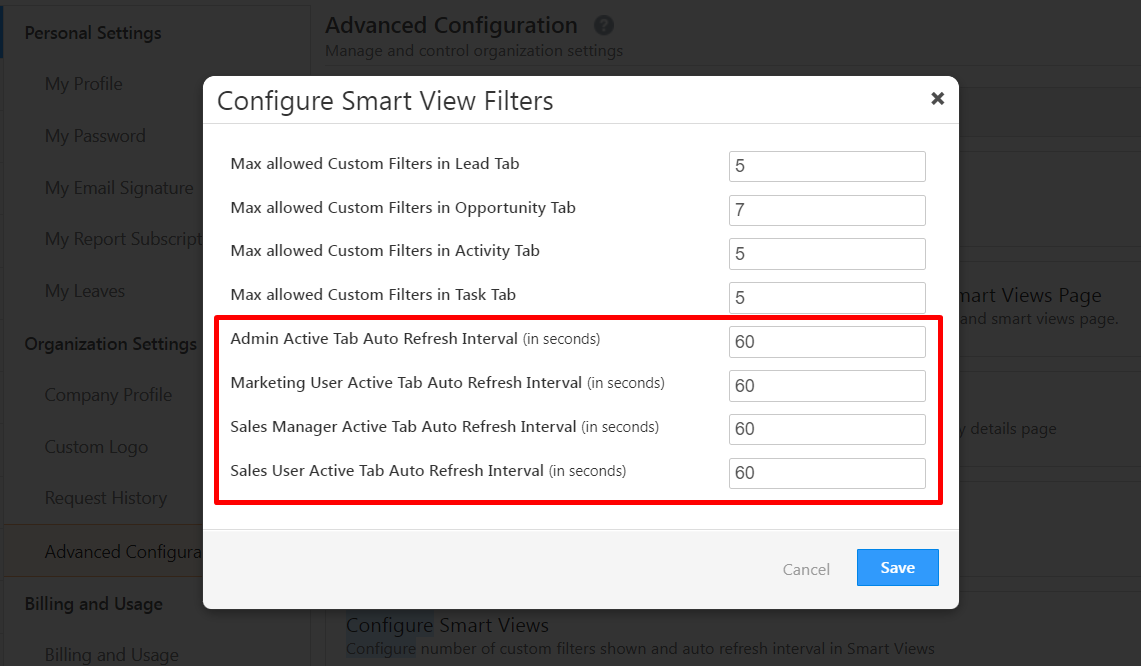Focus the Activity Tab custom filters field
The width and height of the screenshot is (1141, 666).
click(827, 254)
